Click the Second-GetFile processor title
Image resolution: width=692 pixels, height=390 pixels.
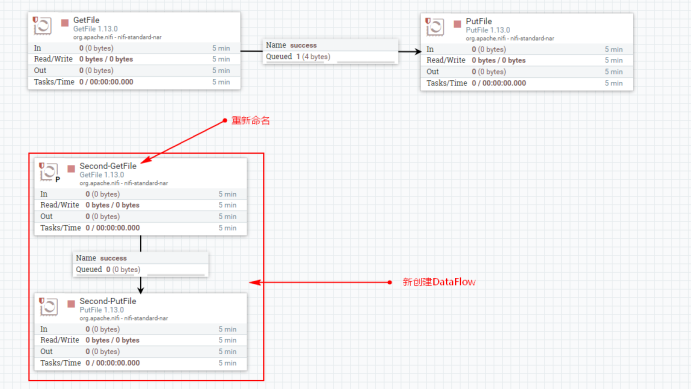[x=108, y=166]
